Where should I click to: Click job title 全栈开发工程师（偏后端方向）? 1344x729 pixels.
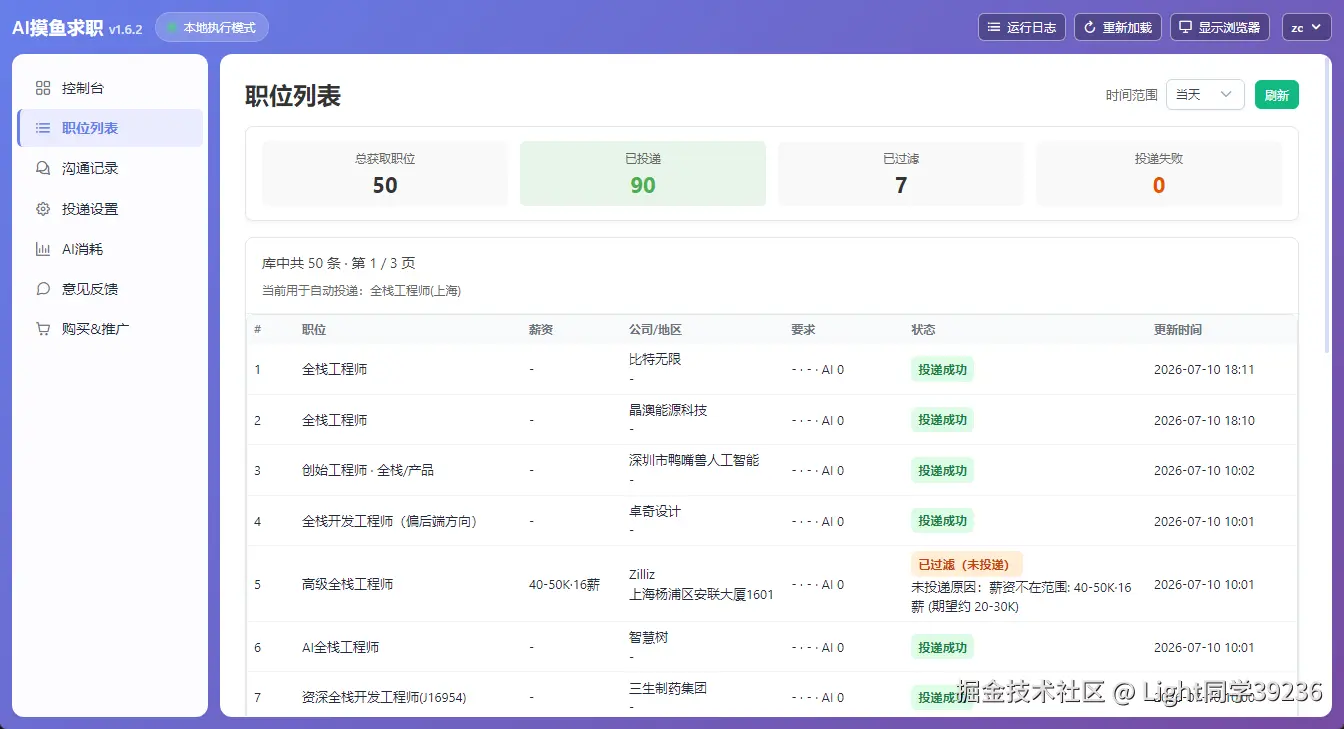389,521
